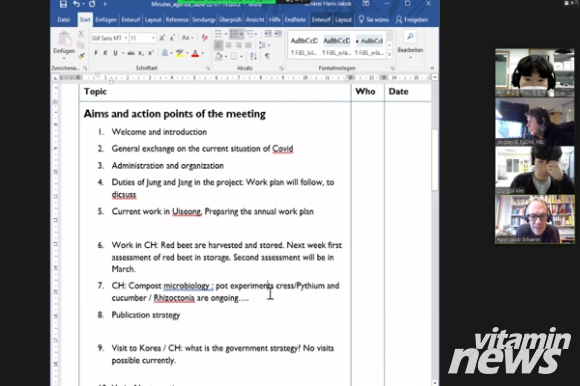Viewport: 580px width, 386px height.
Task: Open Schriftart dialog launcher
Action: coord(208,68)
